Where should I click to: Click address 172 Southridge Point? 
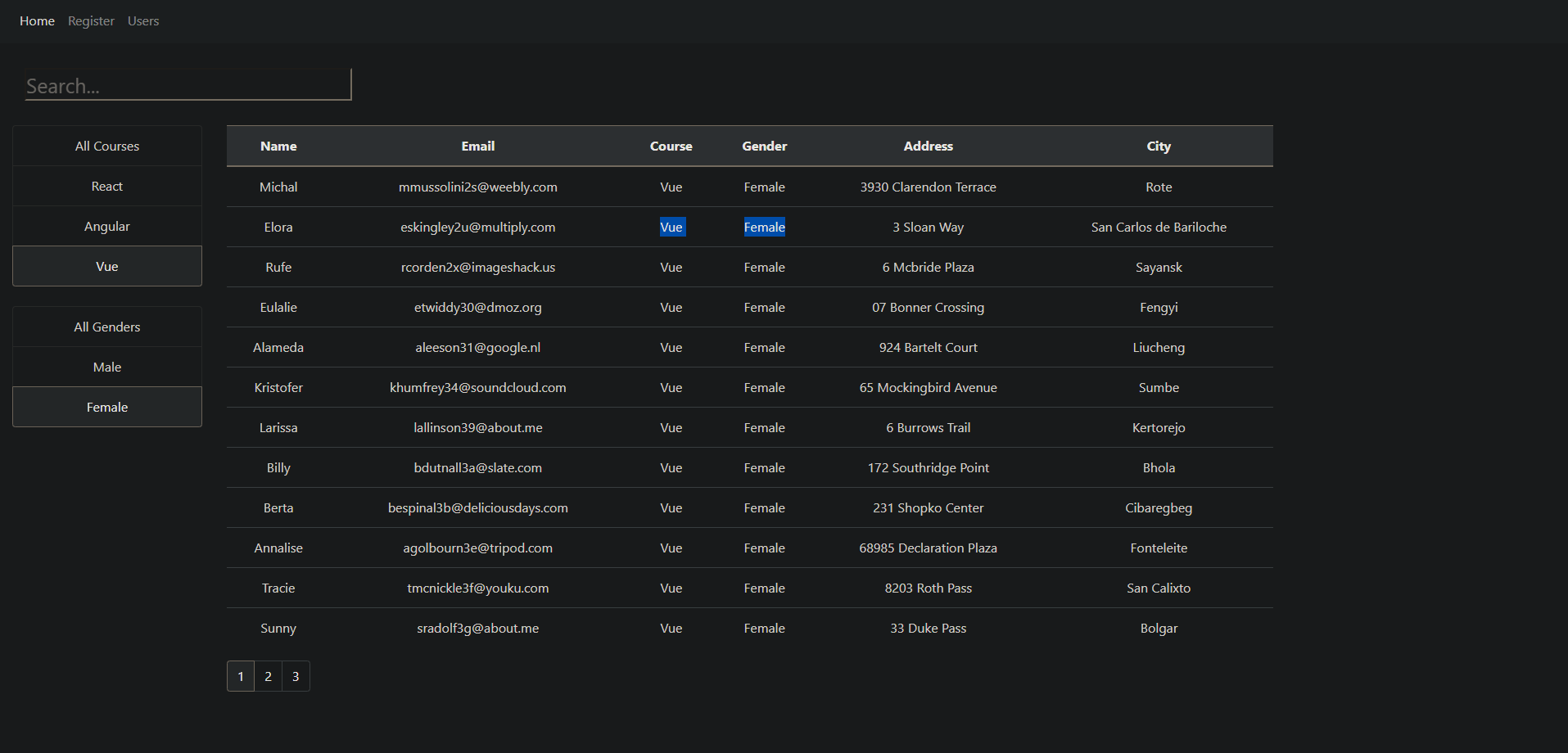click(x=929, y=468)
